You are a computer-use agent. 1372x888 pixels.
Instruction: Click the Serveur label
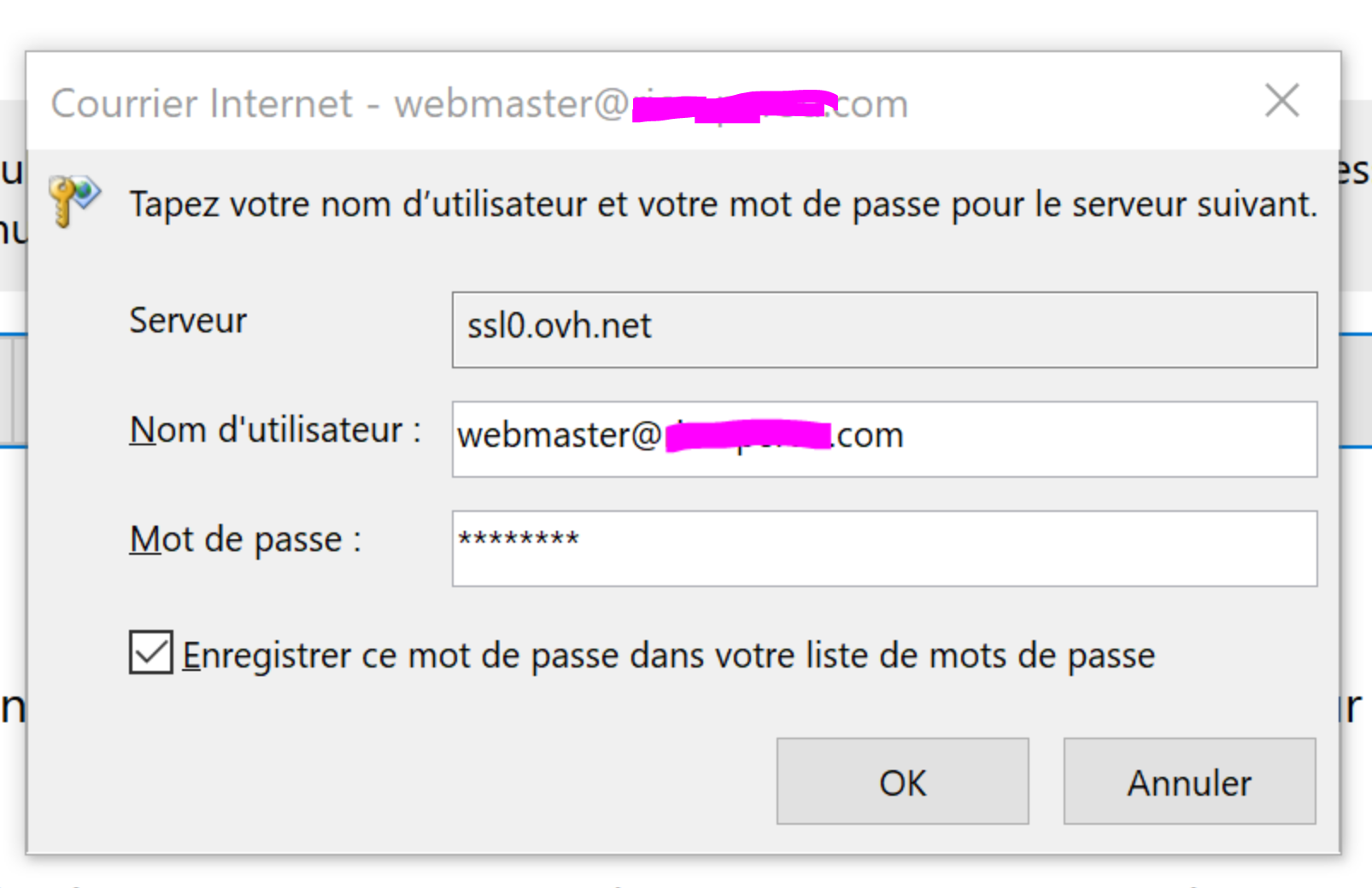click(x=188, y=321)
